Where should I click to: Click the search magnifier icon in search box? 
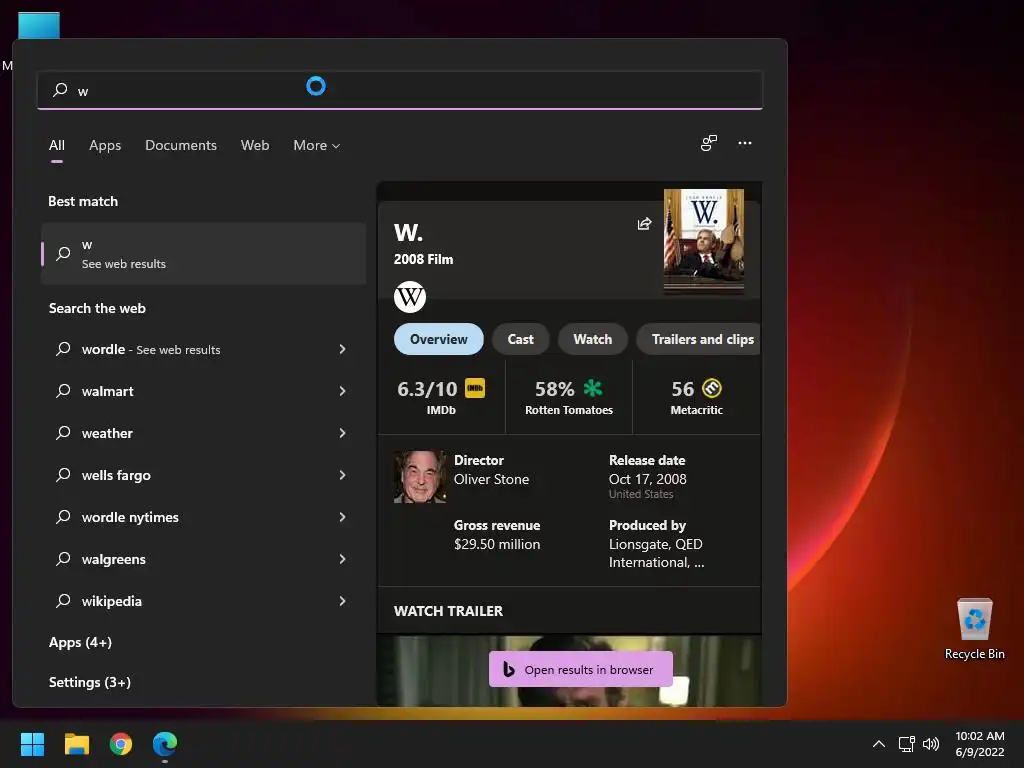[x=60, y=89]
